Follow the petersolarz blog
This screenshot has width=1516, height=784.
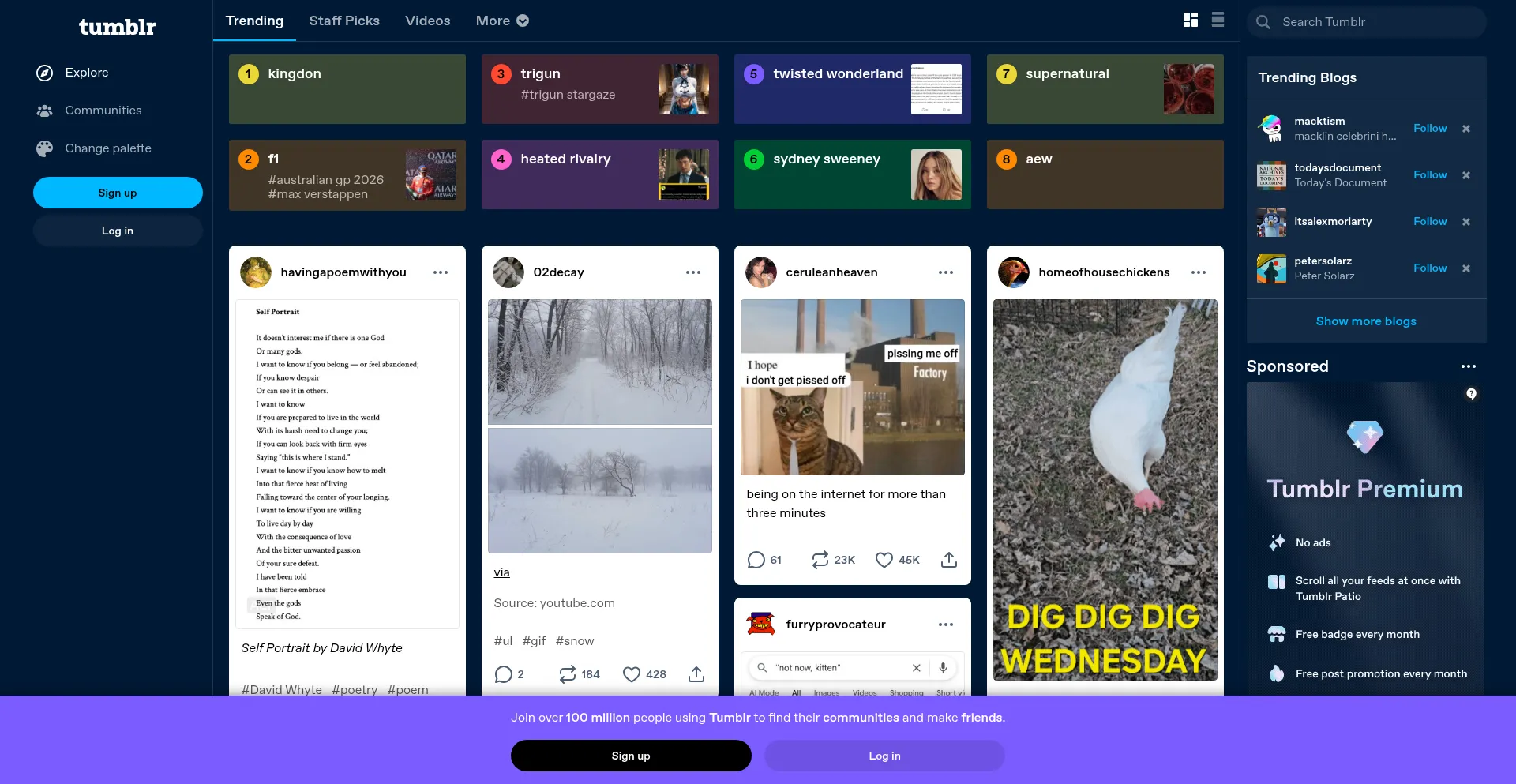coord(1430,268)
